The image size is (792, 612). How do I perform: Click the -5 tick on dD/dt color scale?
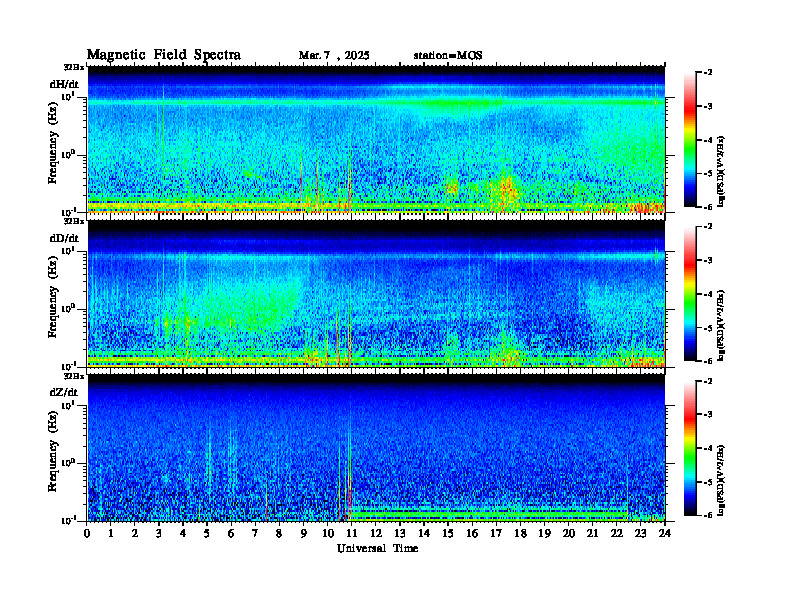pos(706,328)
